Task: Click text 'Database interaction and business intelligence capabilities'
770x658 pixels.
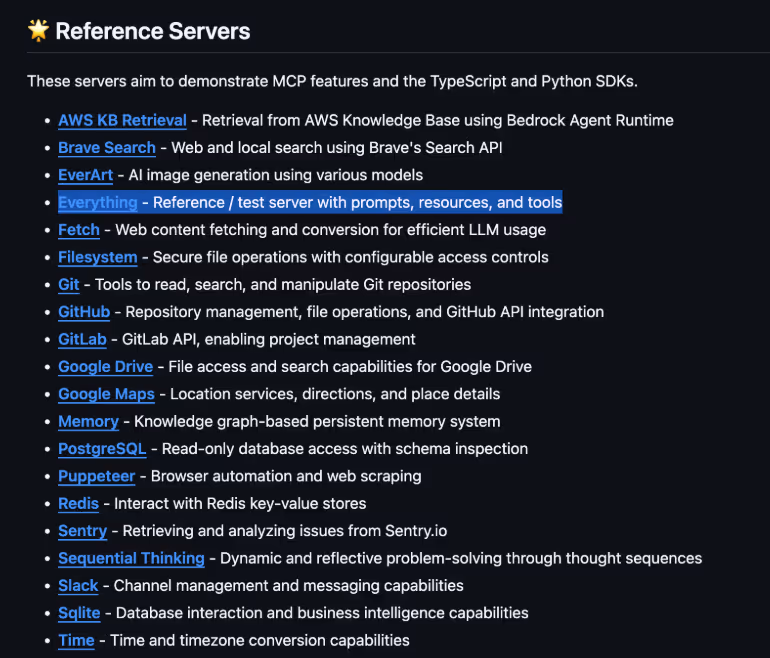Action: tap(322, 613)
